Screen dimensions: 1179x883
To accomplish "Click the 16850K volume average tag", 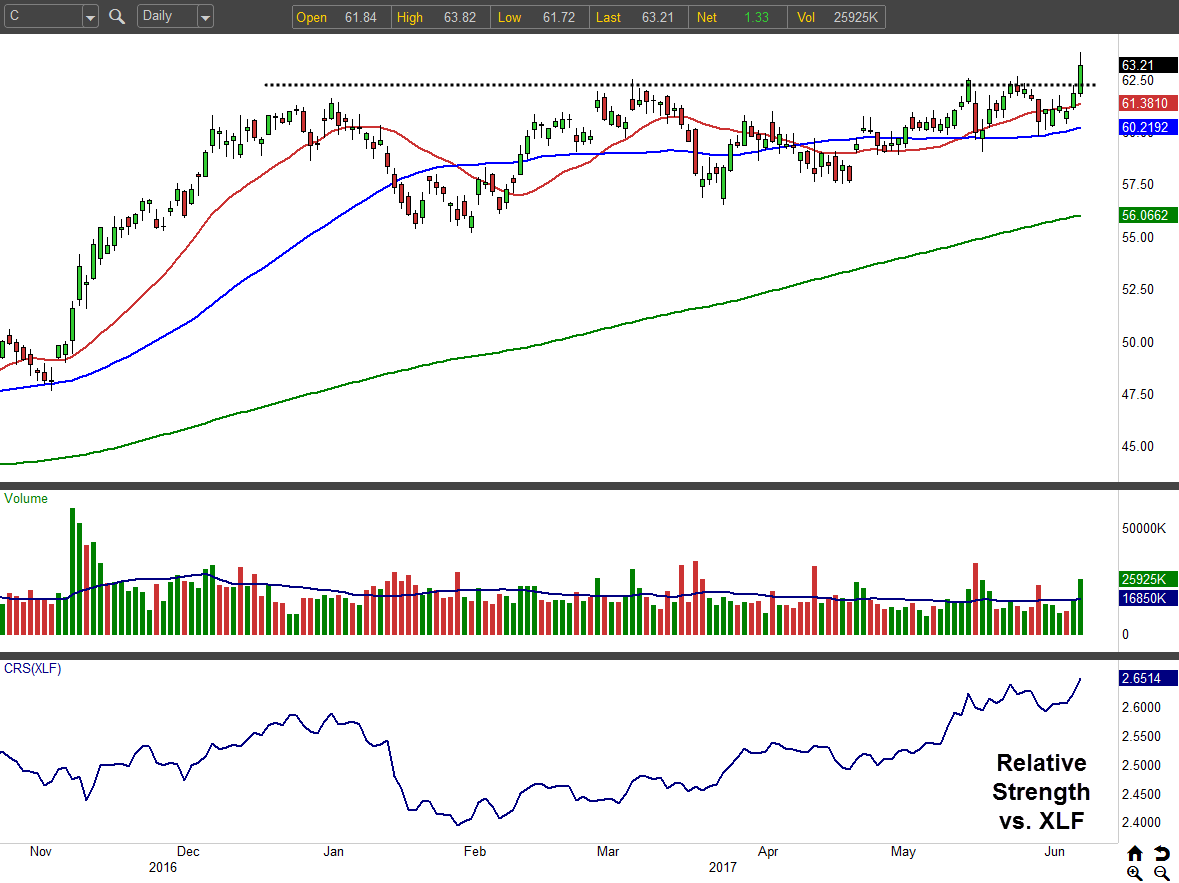I will [x=1148, y=598].
